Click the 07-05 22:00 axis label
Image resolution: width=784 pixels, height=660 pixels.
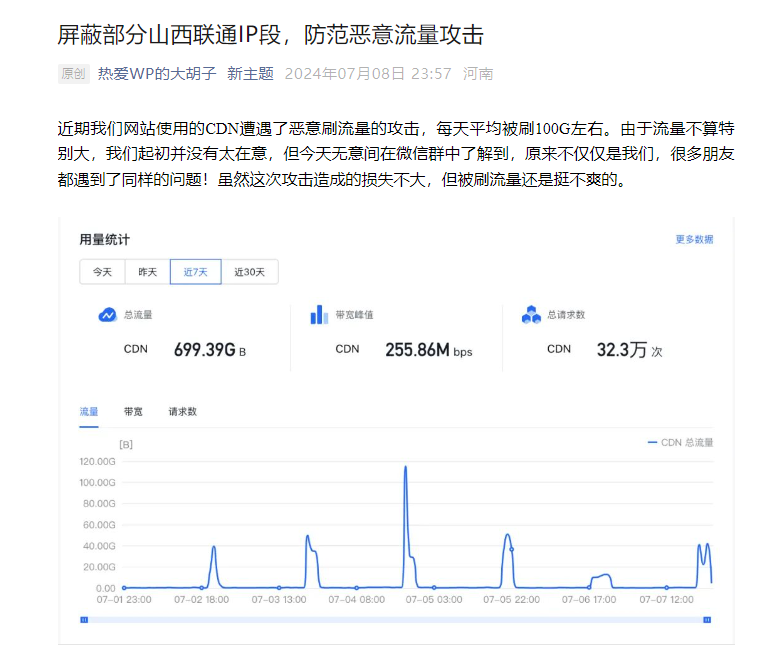tap(512, 600)
